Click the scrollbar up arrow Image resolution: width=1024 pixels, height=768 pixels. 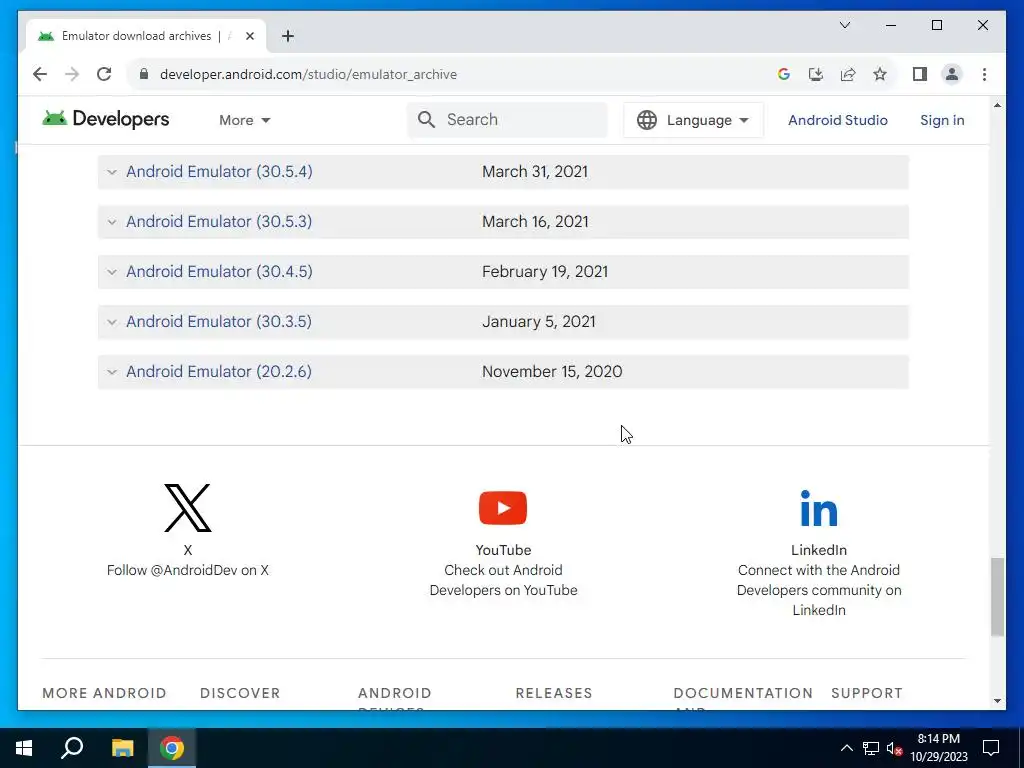997,105
